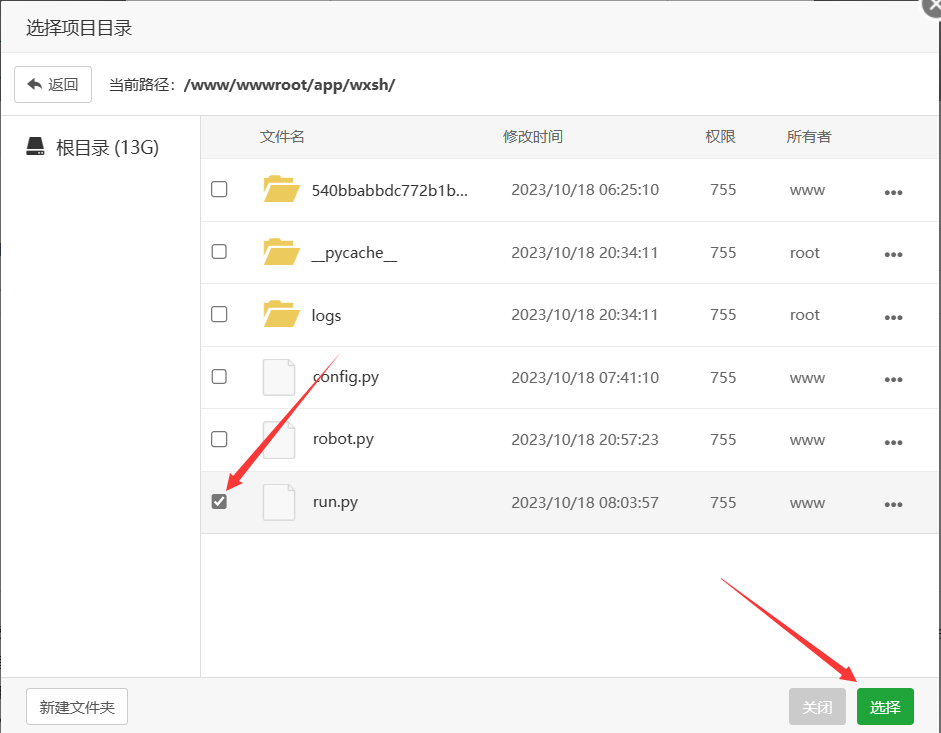This screenshot has width=941, height=733.
Task: Select the config.py file icon
Action: coord(279,377)
